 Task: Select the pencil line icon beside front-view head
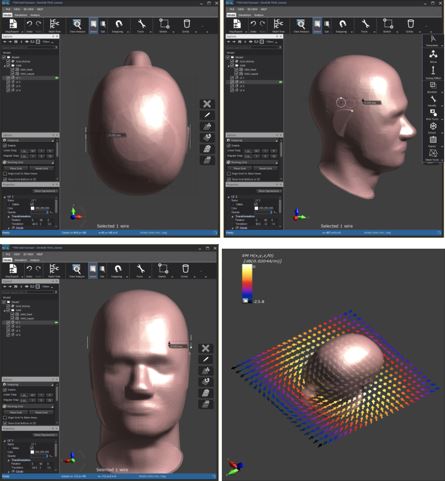(x=206, y=359)
